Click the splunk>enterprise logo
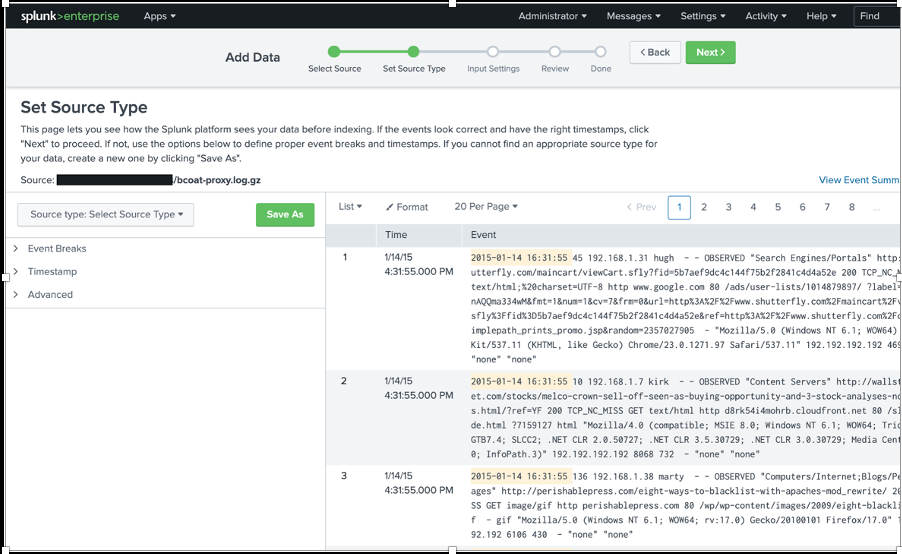Screen dimensions: 902x554 click(x=70, y=16)
